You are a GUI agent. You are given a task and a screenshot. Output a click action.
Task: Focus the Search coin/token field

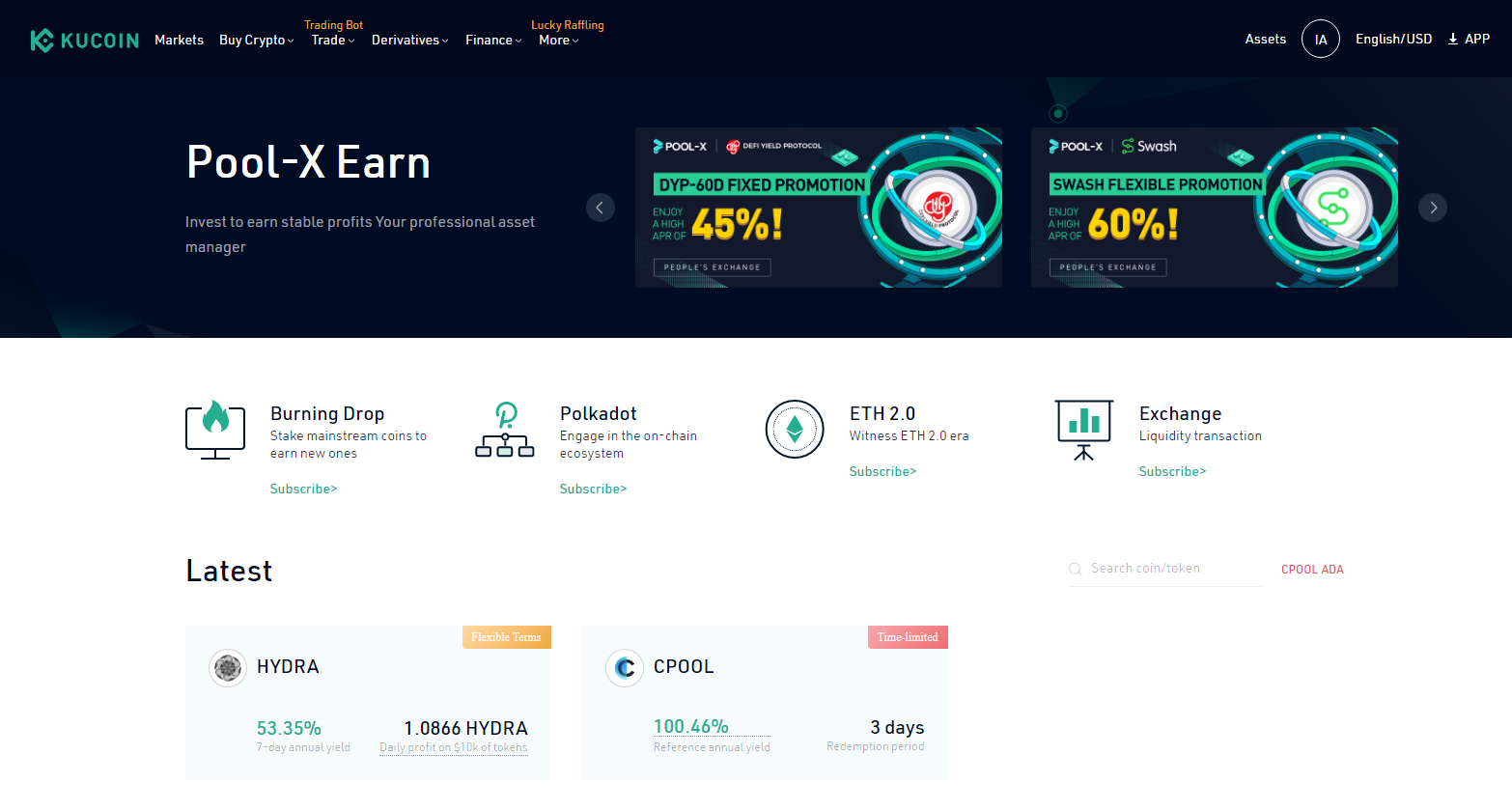pyautogui.click(x=1164, y=569)
